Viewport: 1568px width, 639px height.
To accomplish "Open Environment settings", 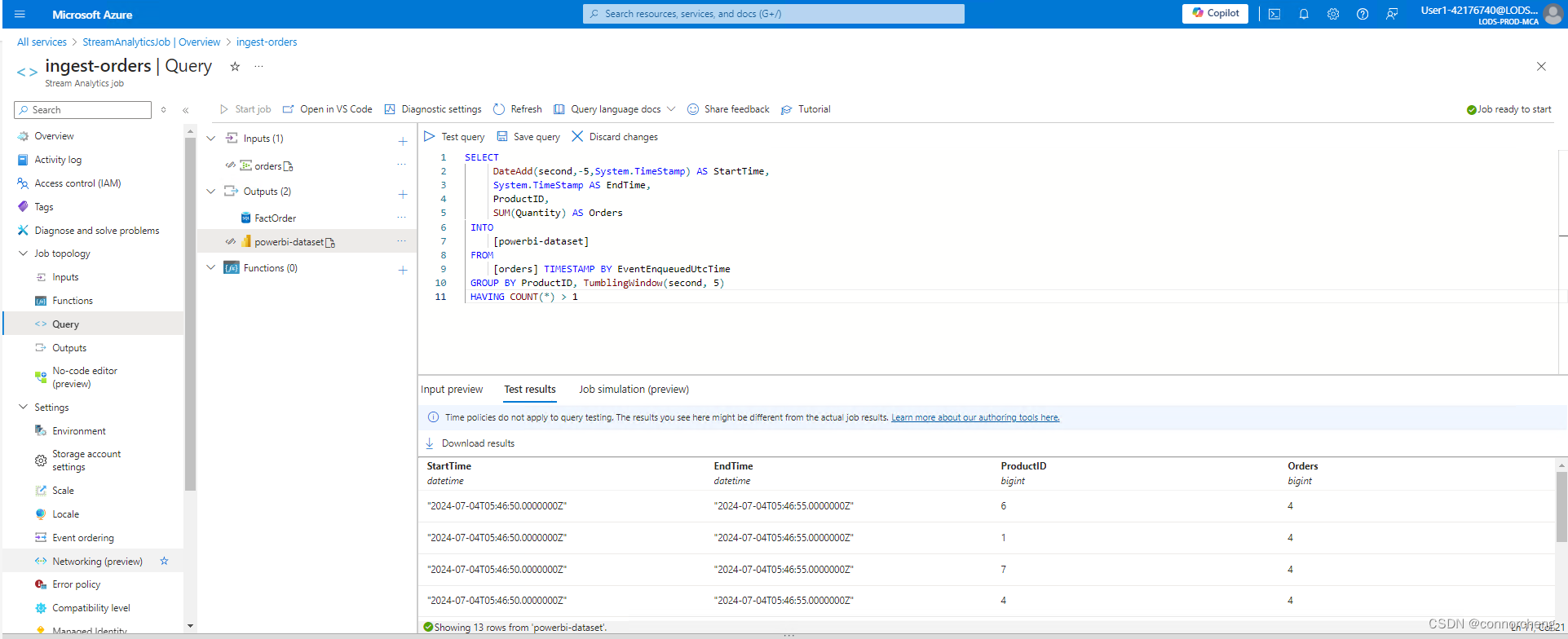I will click(79, 431).
